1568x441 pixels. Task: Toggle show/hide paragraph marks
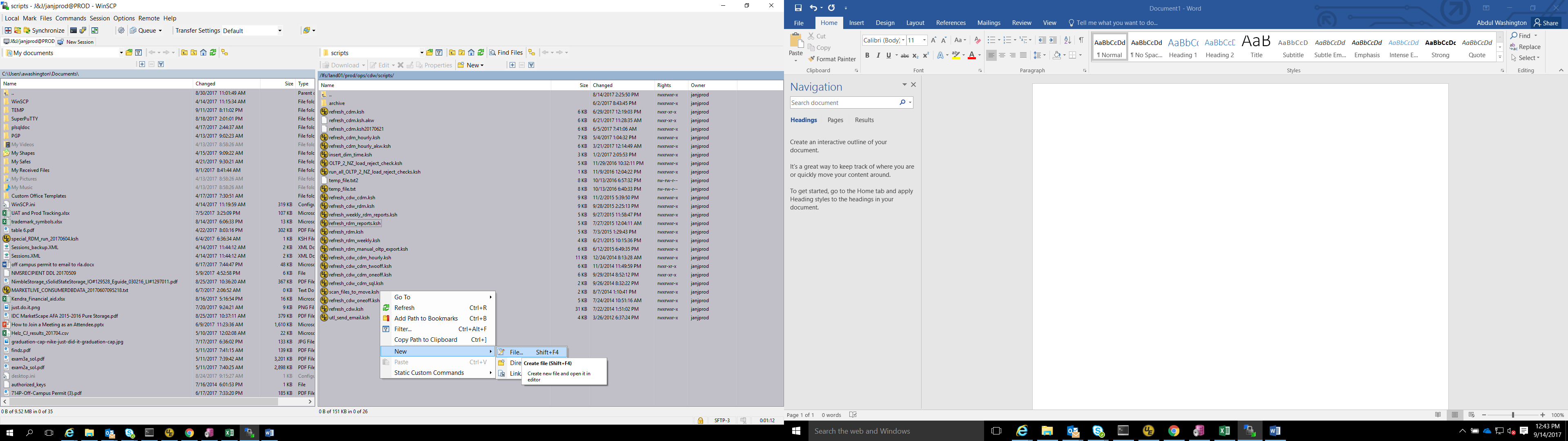[x=1081, y=40]
